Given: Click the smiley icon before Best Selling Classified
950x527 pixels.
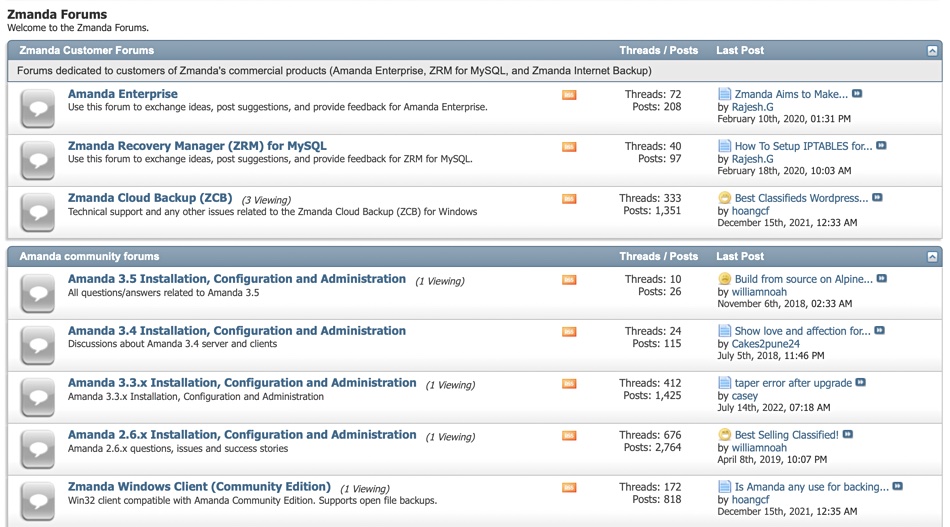Looking at the screenshot, I should coord(724,434).
